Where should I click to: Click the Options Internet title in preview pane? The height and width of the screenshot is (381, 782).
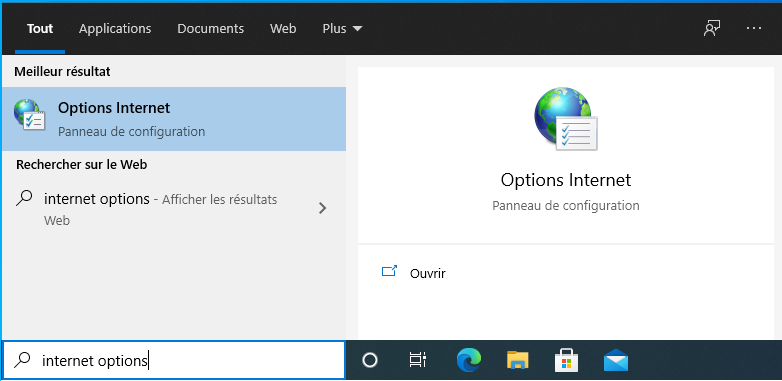click(566, 180)
